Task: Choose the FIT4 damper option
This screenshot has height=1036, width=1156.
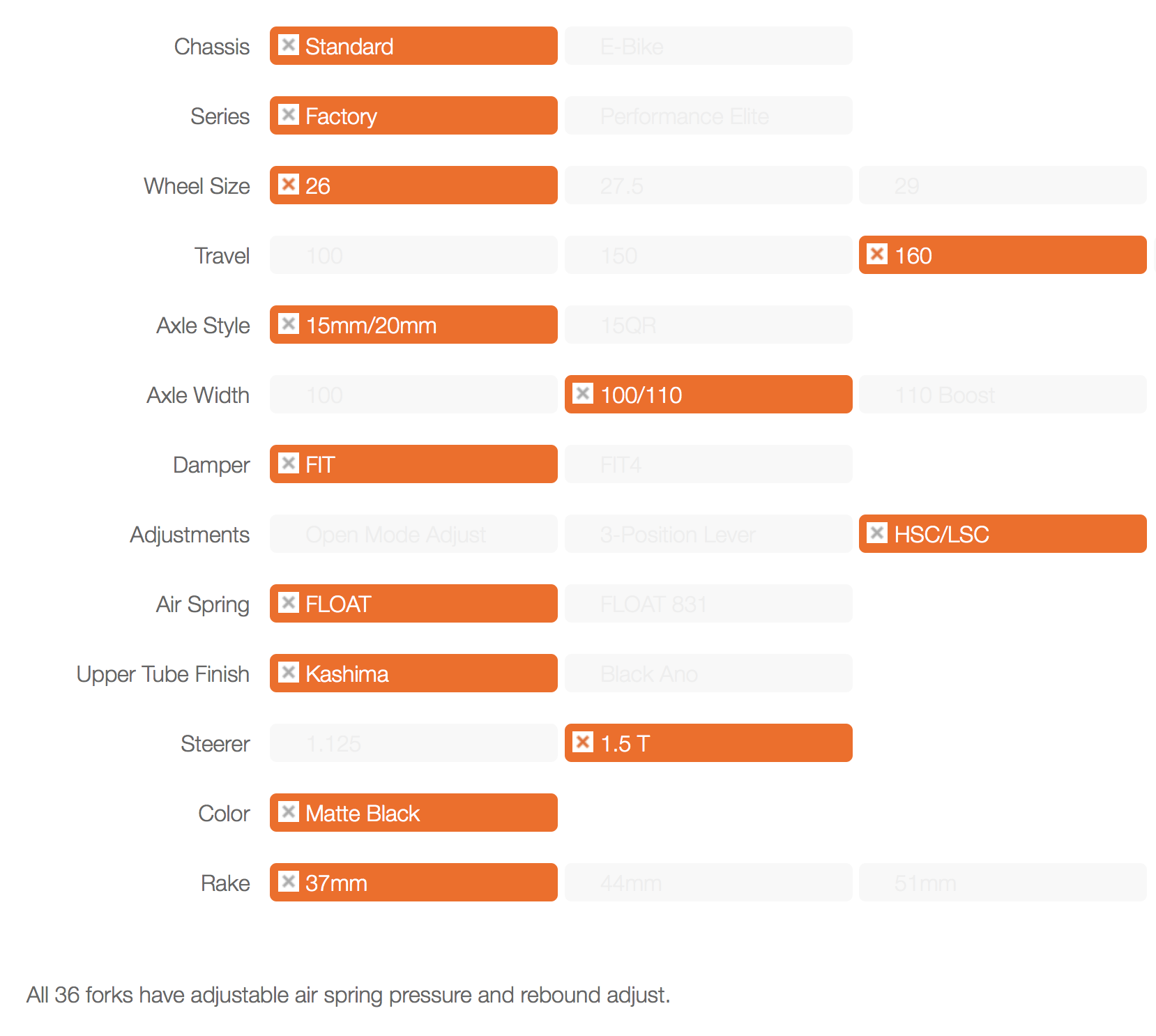Action: coord(708,464)
